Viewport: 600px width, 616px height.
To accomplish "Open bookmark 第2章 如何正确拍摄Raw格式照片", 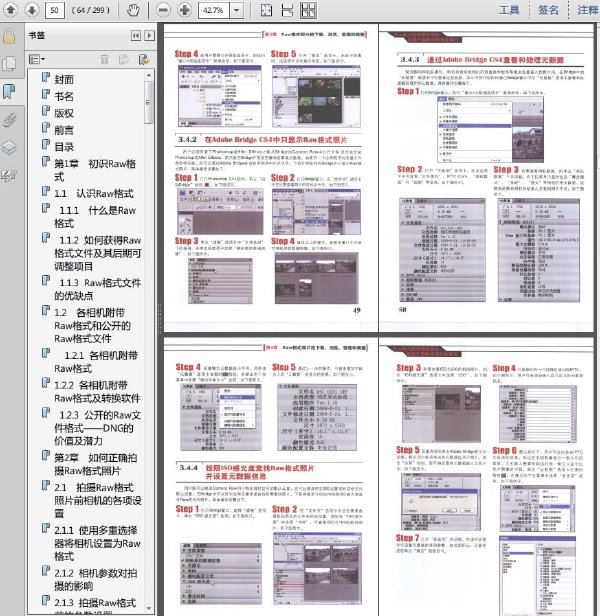I will [x=96, y=464].
